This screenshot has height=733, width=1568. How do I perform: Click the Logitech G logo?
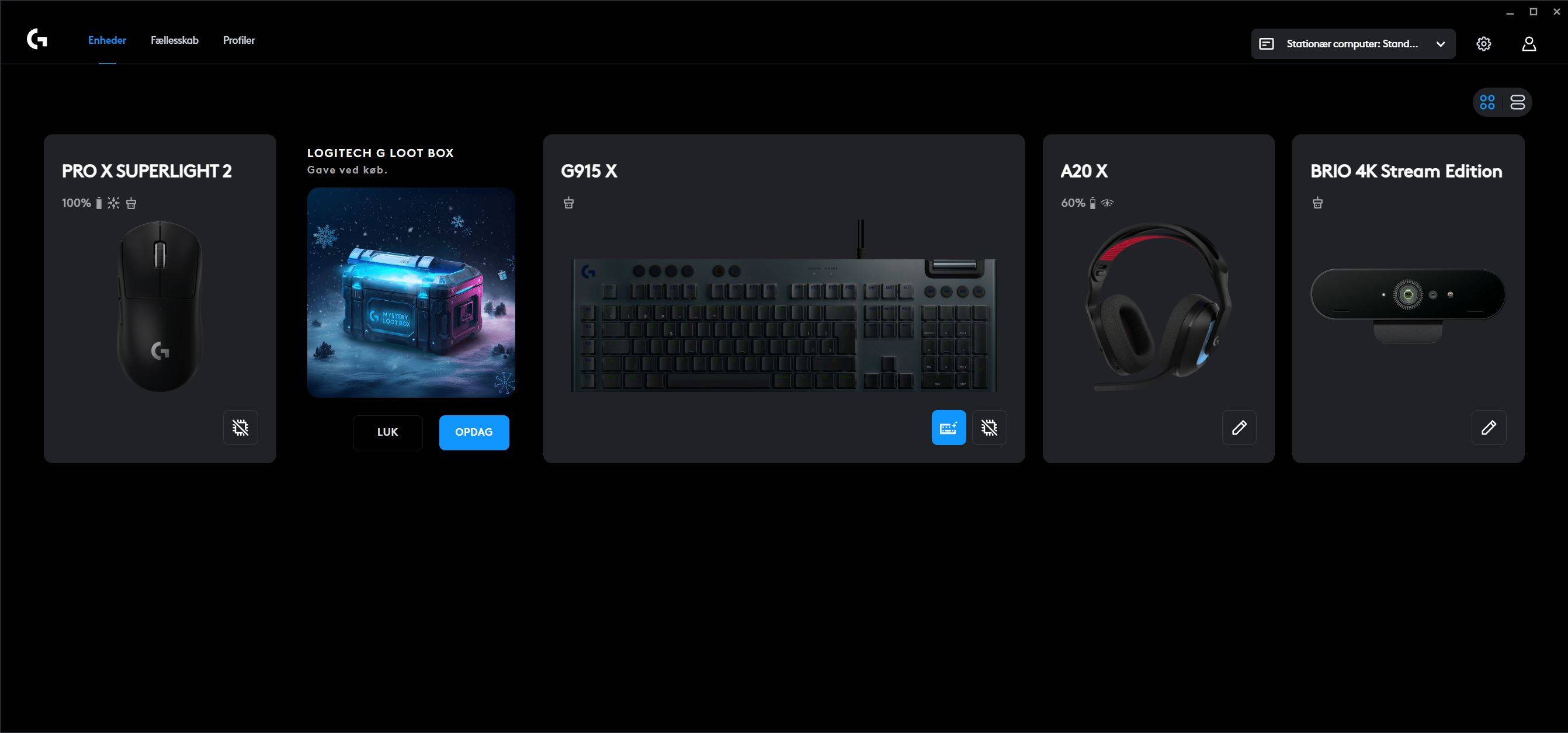37,40
